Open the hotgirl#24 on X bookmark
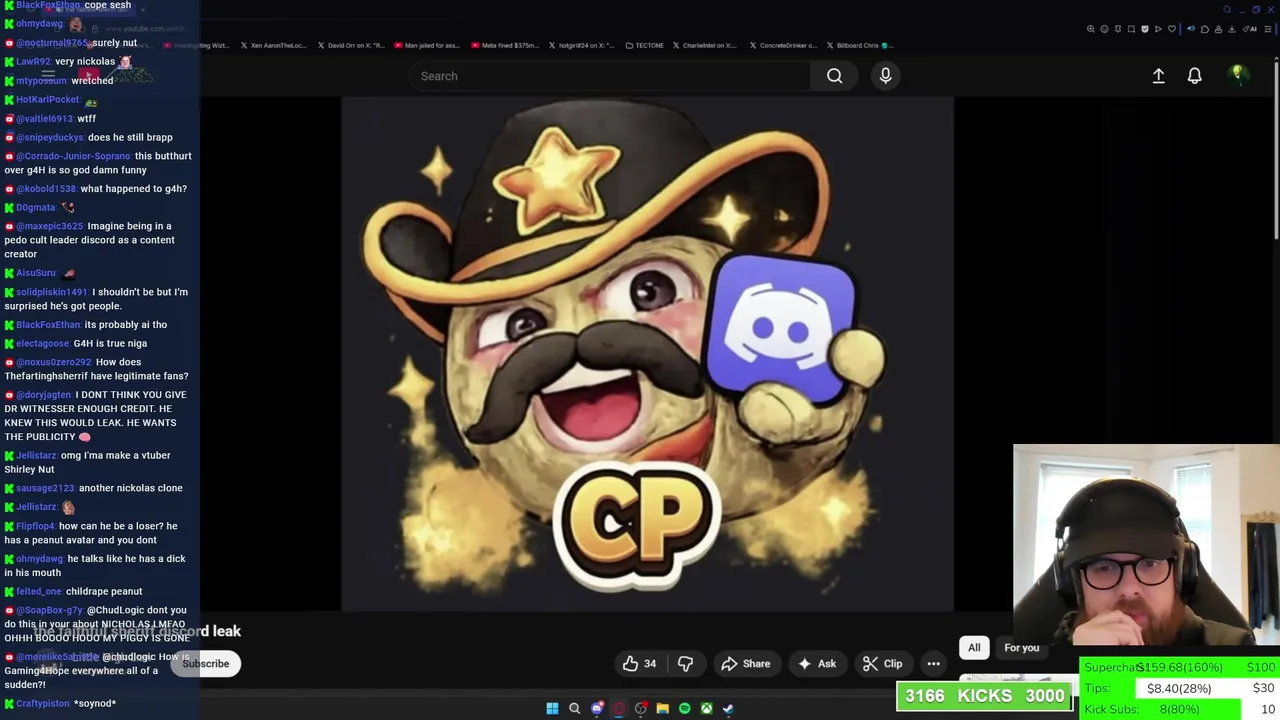Image resolution: width=1280 pixels, height=720 pixels. point(581,45)
